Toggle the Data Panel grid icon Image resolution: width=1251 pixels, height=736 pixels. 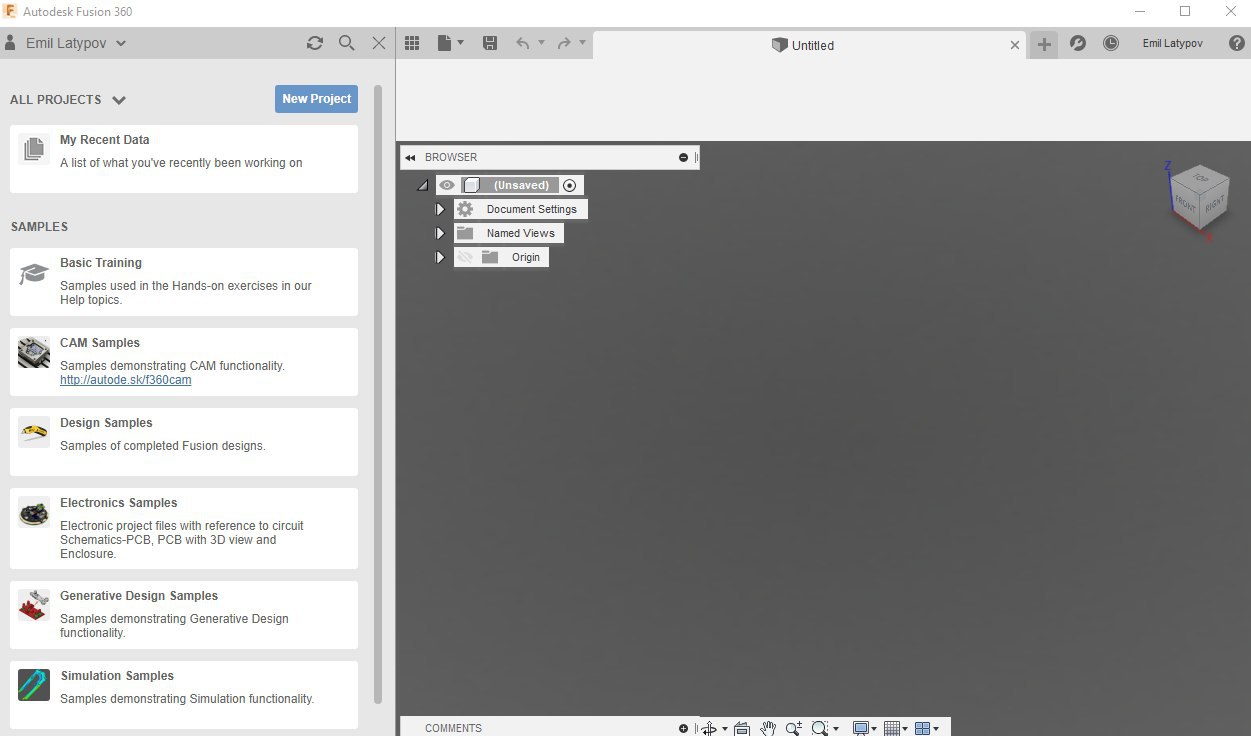411,43
